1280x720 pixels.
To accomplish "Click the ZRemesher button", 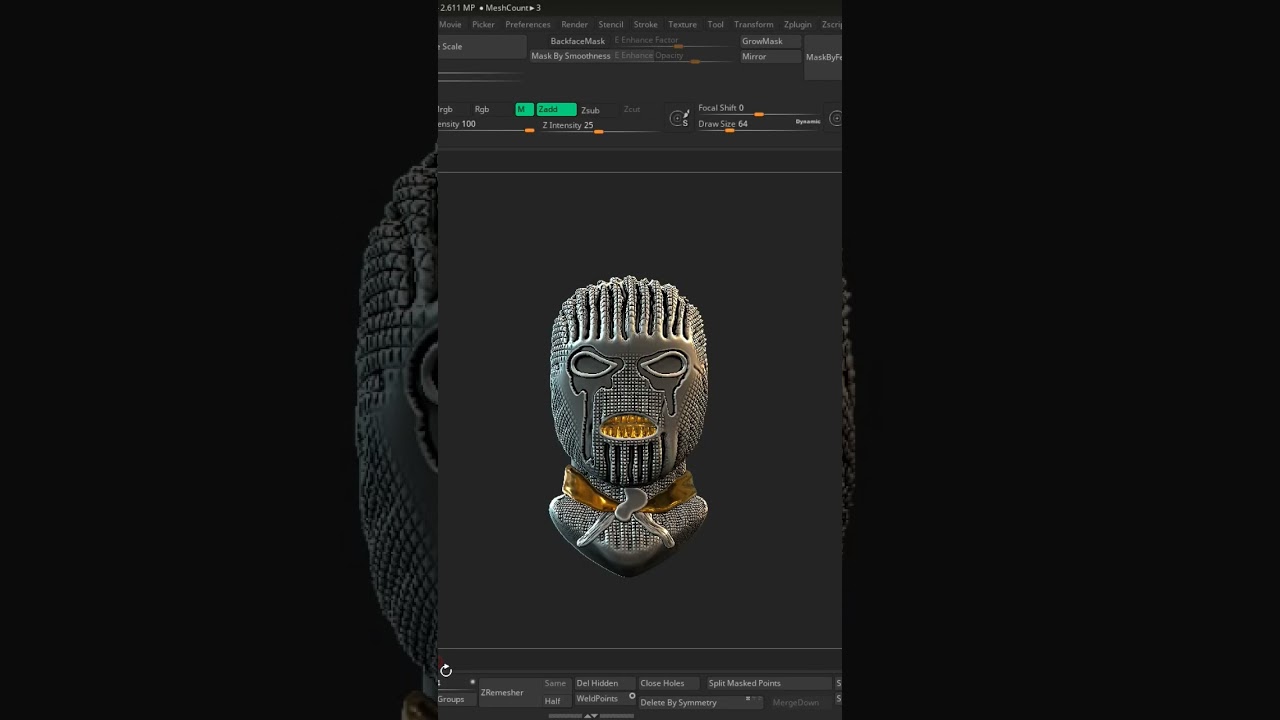I will 502,692.
